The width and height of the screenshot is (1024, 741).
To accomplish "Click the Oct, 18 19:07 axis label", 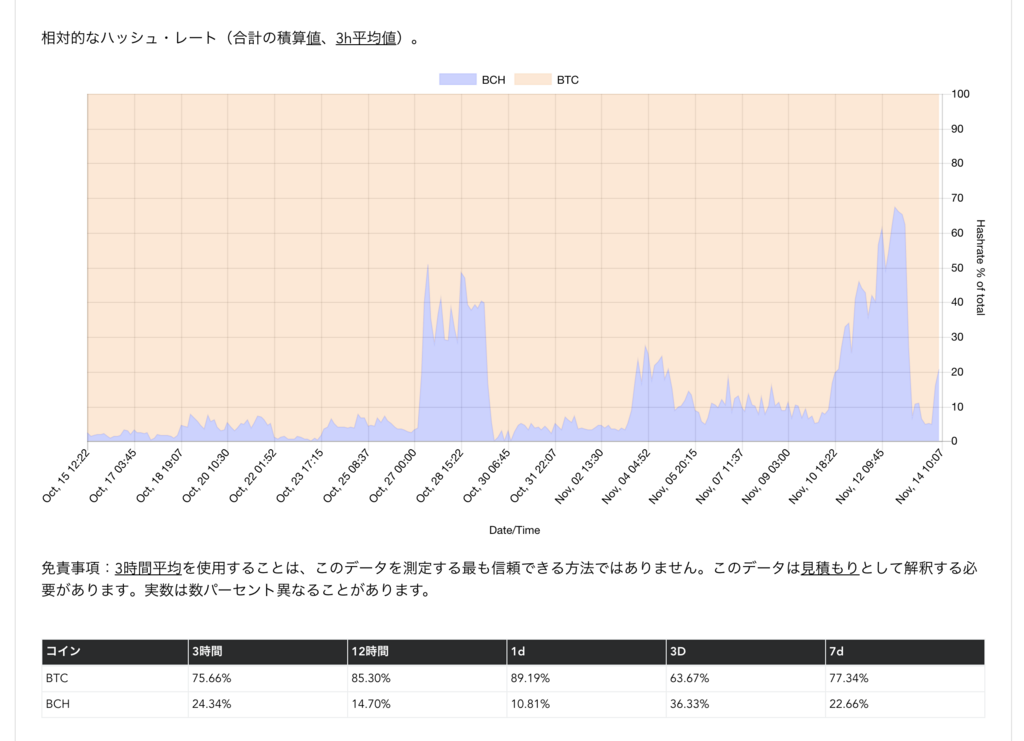I will point(159,476).
